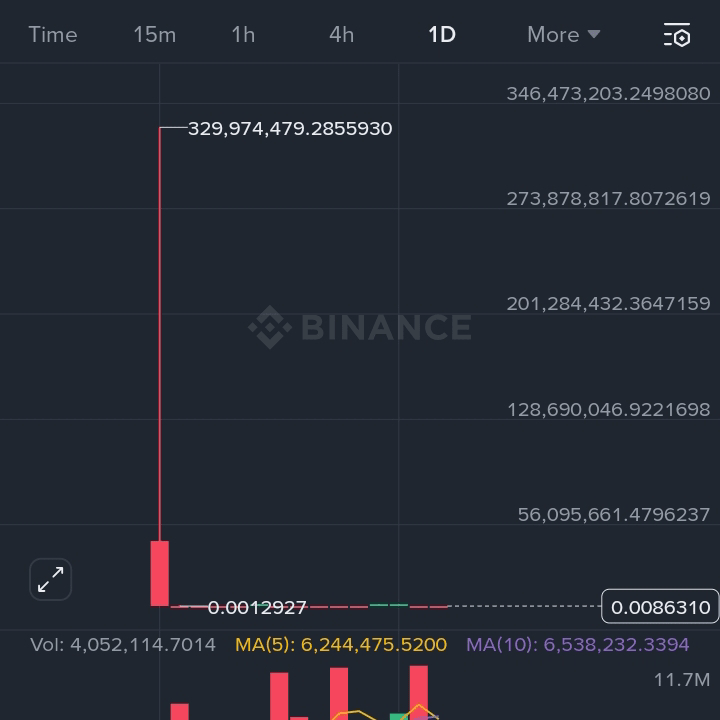720x720 pixels.
Task: Select the 1D interval
Action: coord(442,35)
